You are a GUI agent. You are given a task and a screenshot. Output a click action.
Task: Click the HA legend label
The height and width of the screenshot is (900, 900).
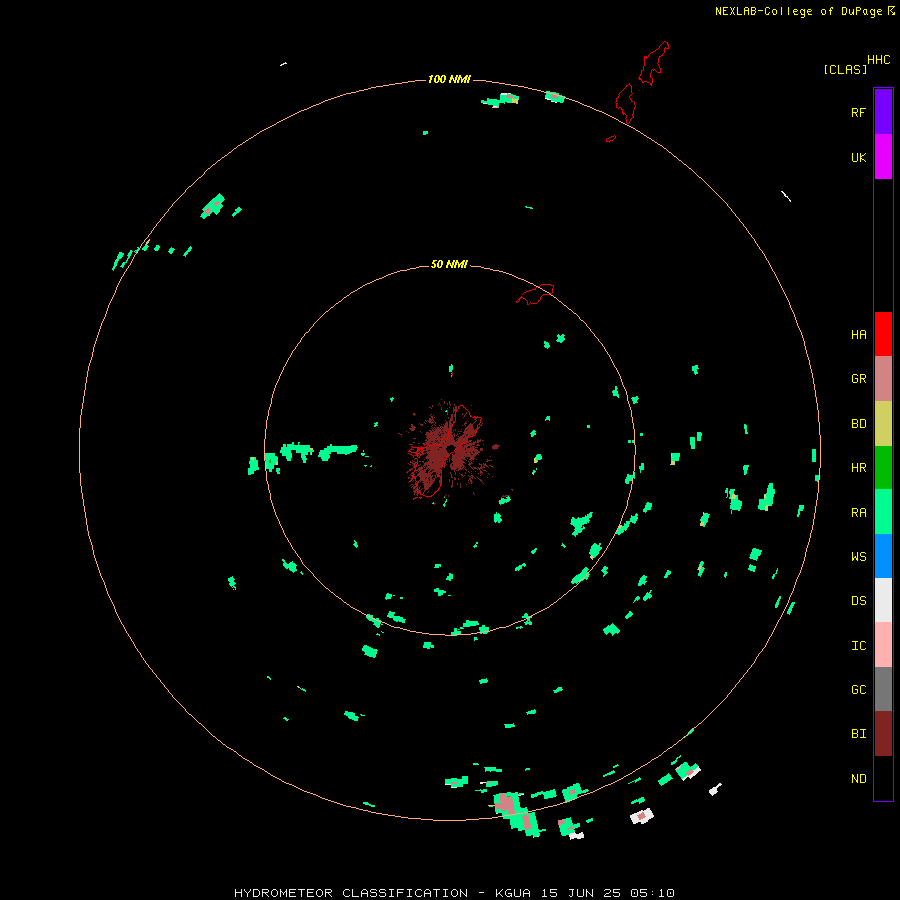858,334
